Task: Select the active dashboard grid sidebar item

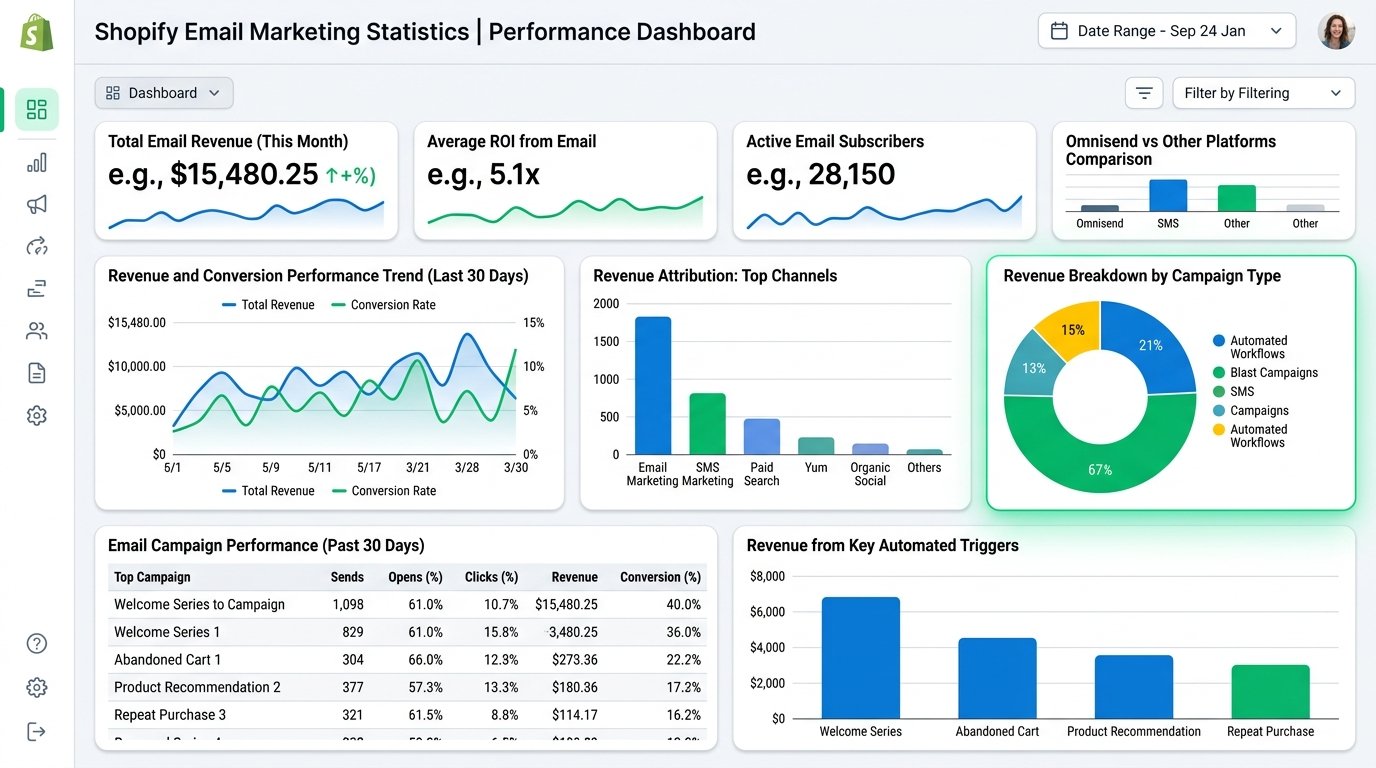Action: click(x=37, y=110)
